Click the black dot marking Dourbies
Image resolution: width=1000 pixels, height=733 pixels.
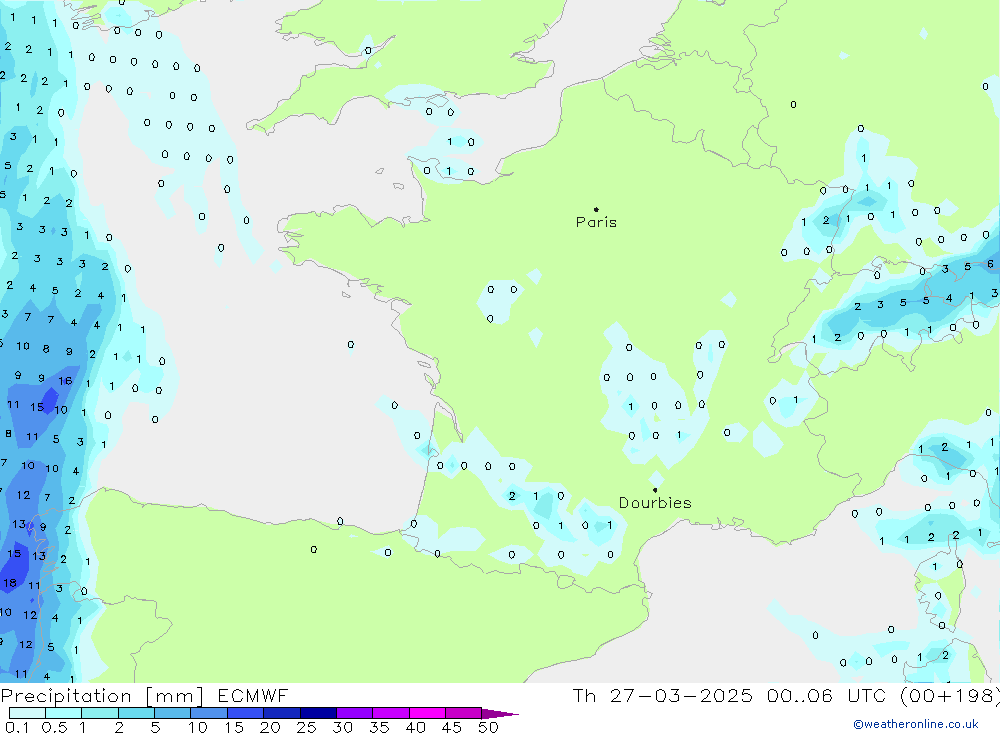point(655,490)
